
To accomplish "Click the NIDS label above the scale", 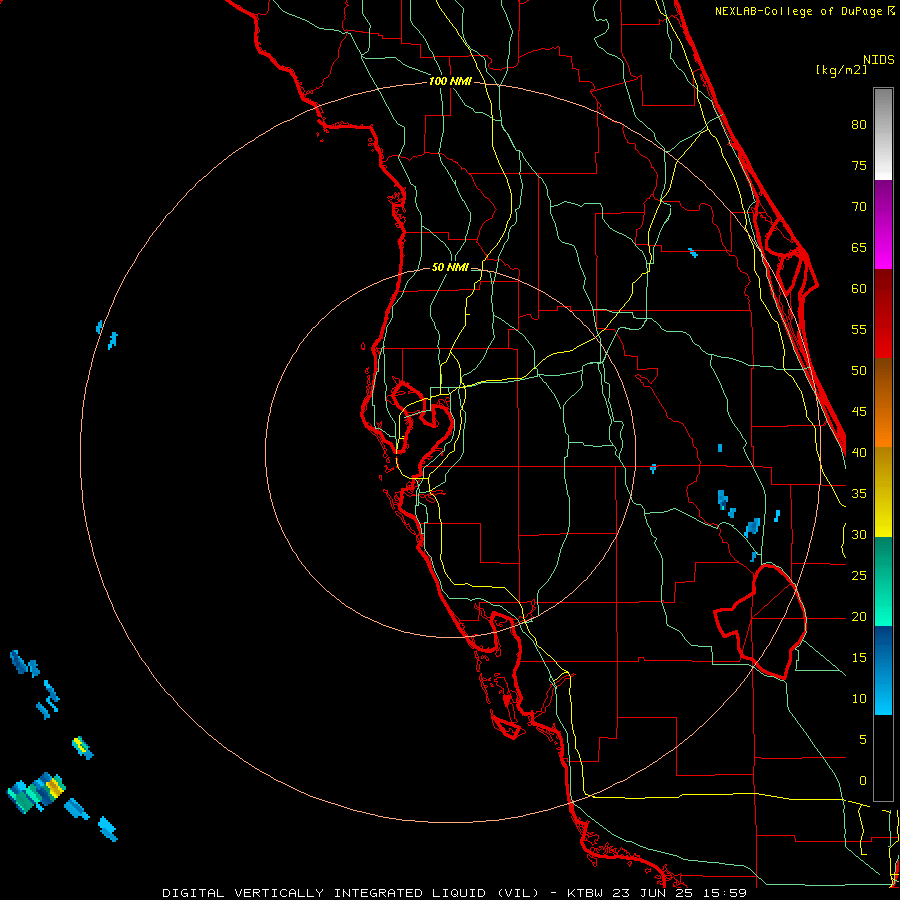I will point(878,59).
